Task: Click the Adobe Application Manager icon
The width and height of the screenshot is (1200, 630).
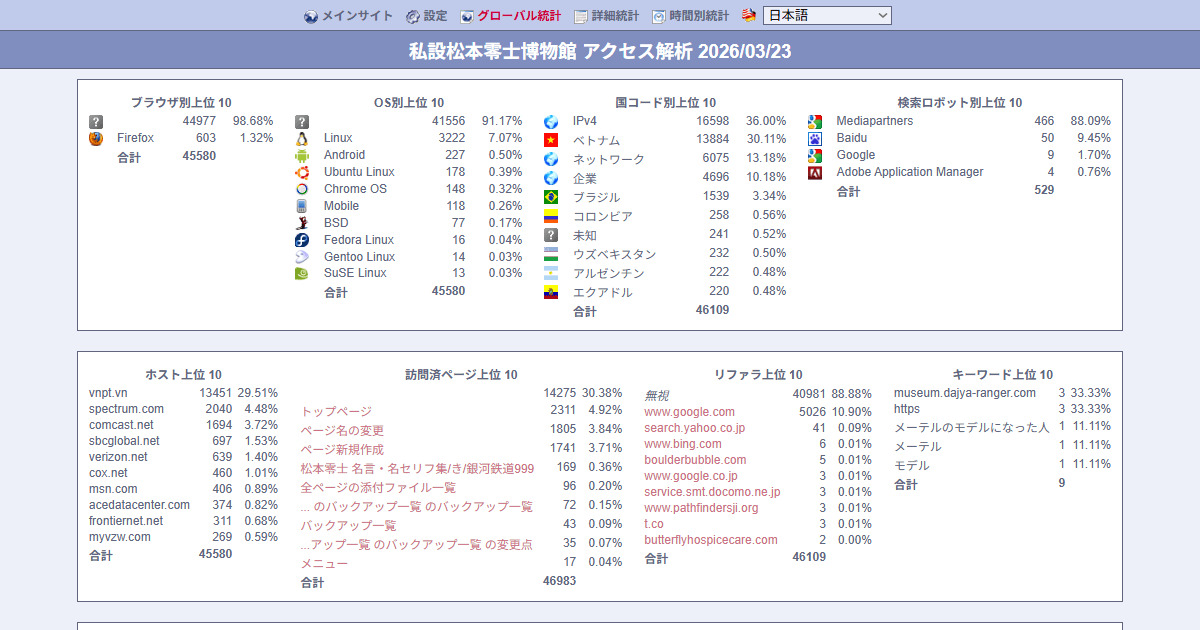Action: click(815, 172)
